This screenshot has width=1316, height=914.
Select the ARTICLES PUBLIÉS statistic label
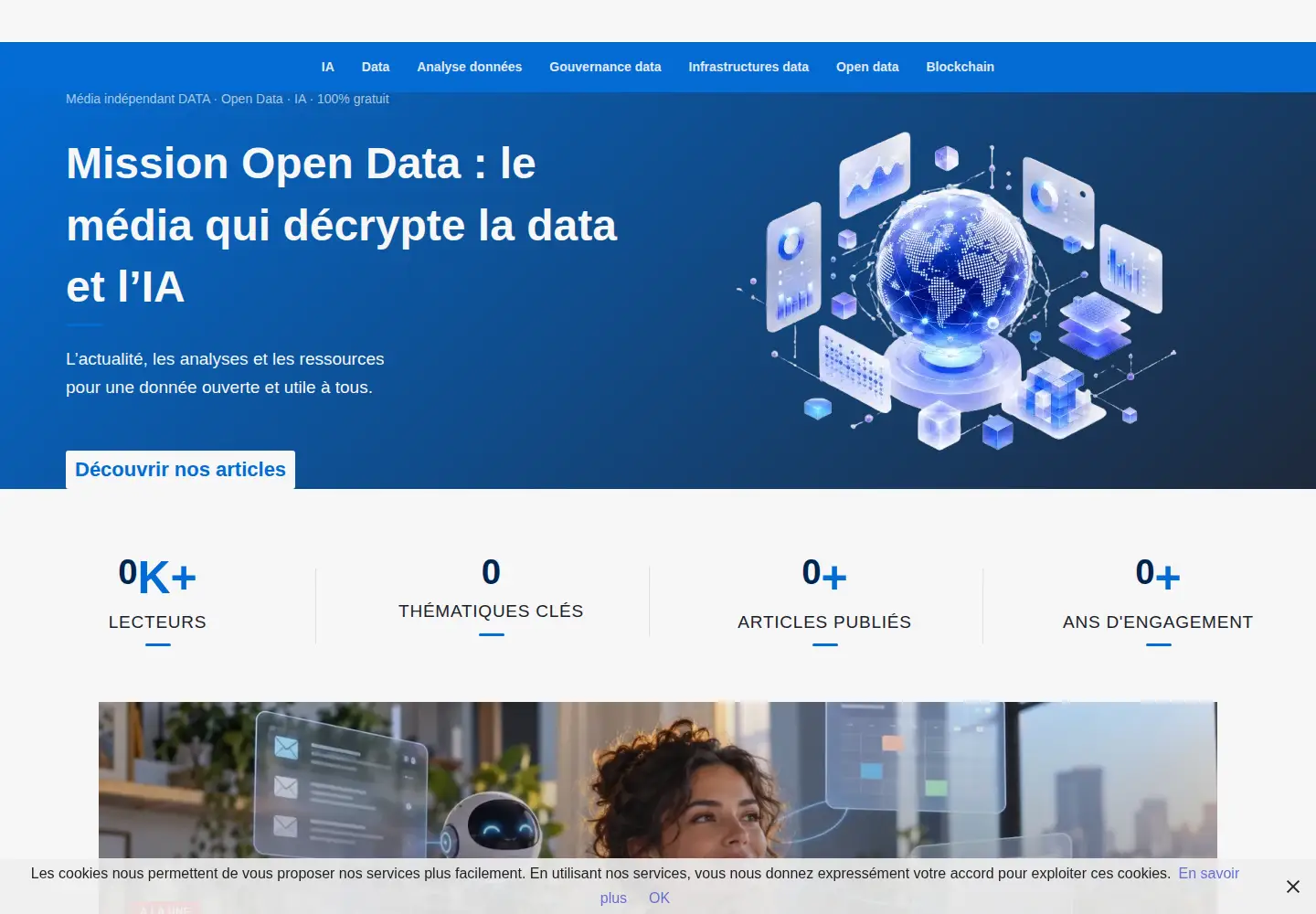point(824,622)
